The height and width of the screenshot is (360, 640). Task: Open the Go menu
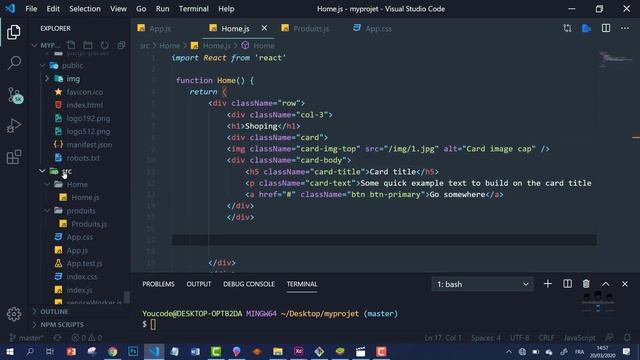click(141, 9)
